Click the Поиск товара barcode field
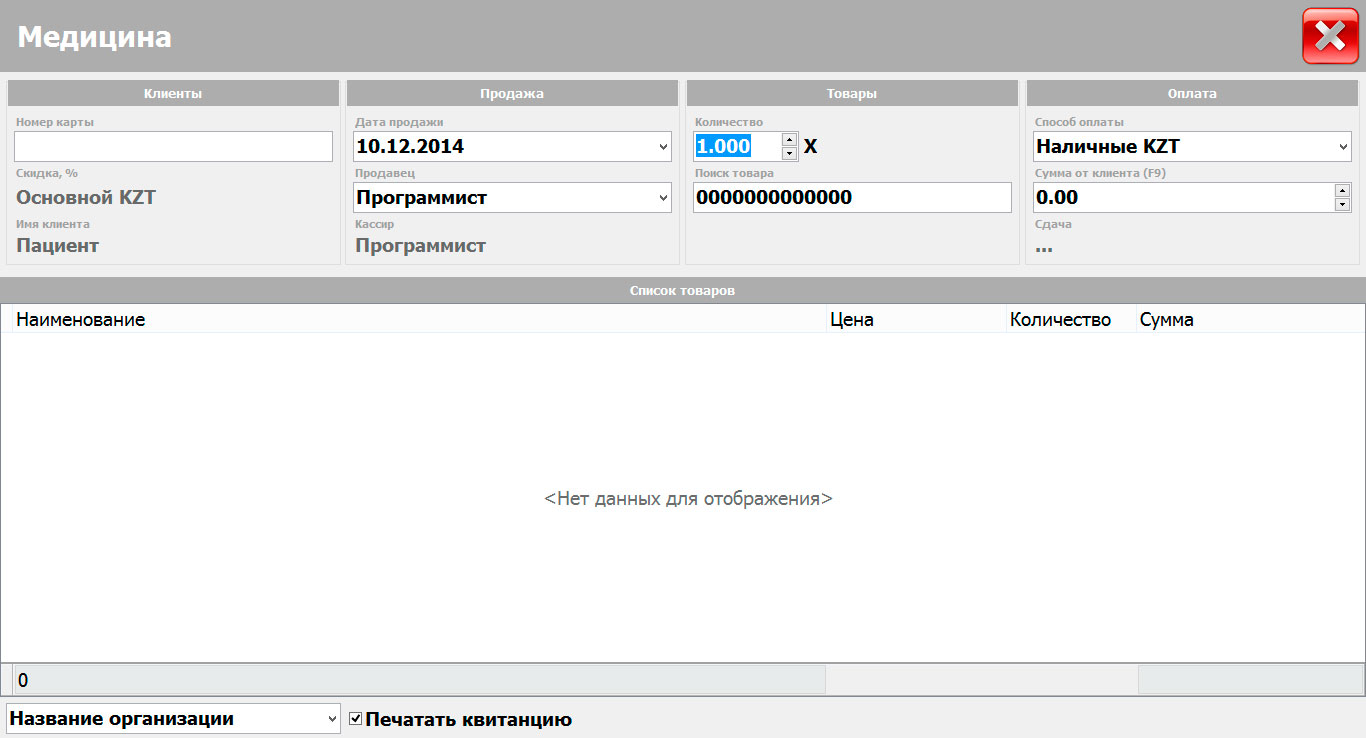The image size is (1366, 738). pos(853,197)
